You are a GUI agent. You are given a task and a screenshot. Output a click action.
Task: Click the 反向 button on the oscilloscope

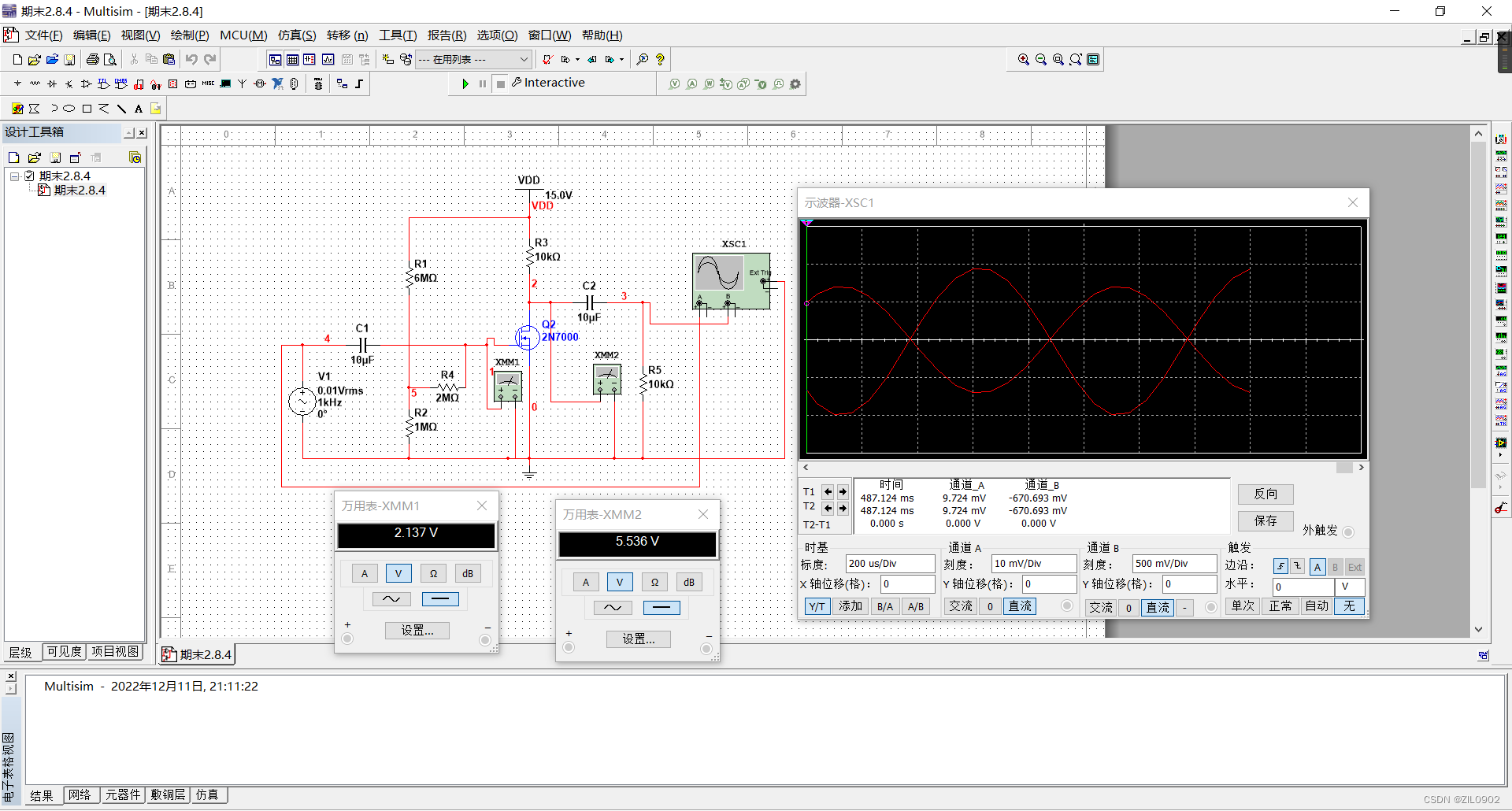coord(1265,494)
